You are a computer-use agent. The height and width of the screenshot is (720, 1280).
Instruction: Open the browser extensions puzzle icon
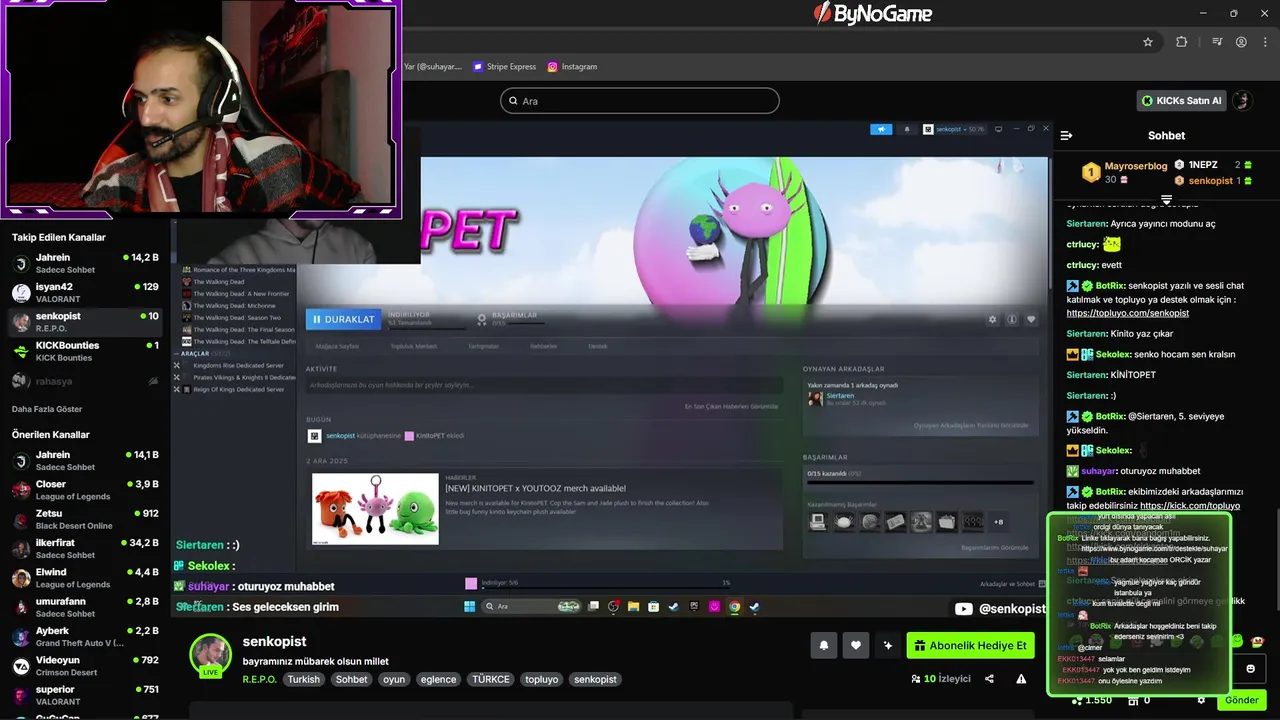coord(1182,42)
